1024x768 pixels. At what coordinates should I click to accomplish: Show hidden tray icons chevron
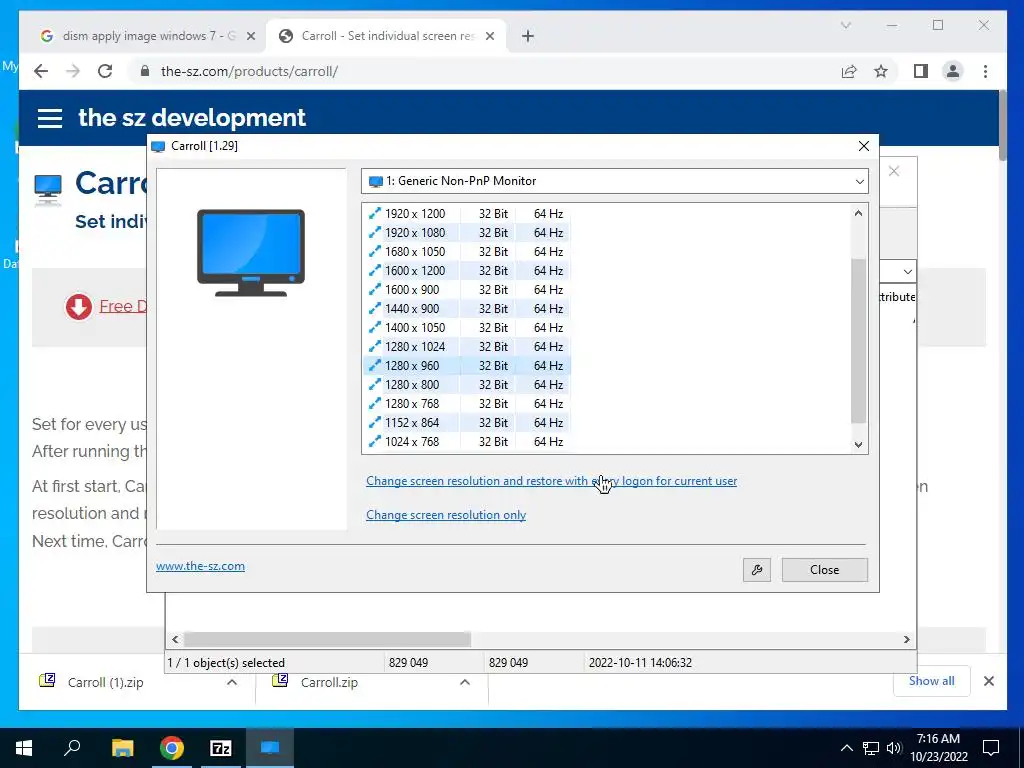tap(846, 748)
